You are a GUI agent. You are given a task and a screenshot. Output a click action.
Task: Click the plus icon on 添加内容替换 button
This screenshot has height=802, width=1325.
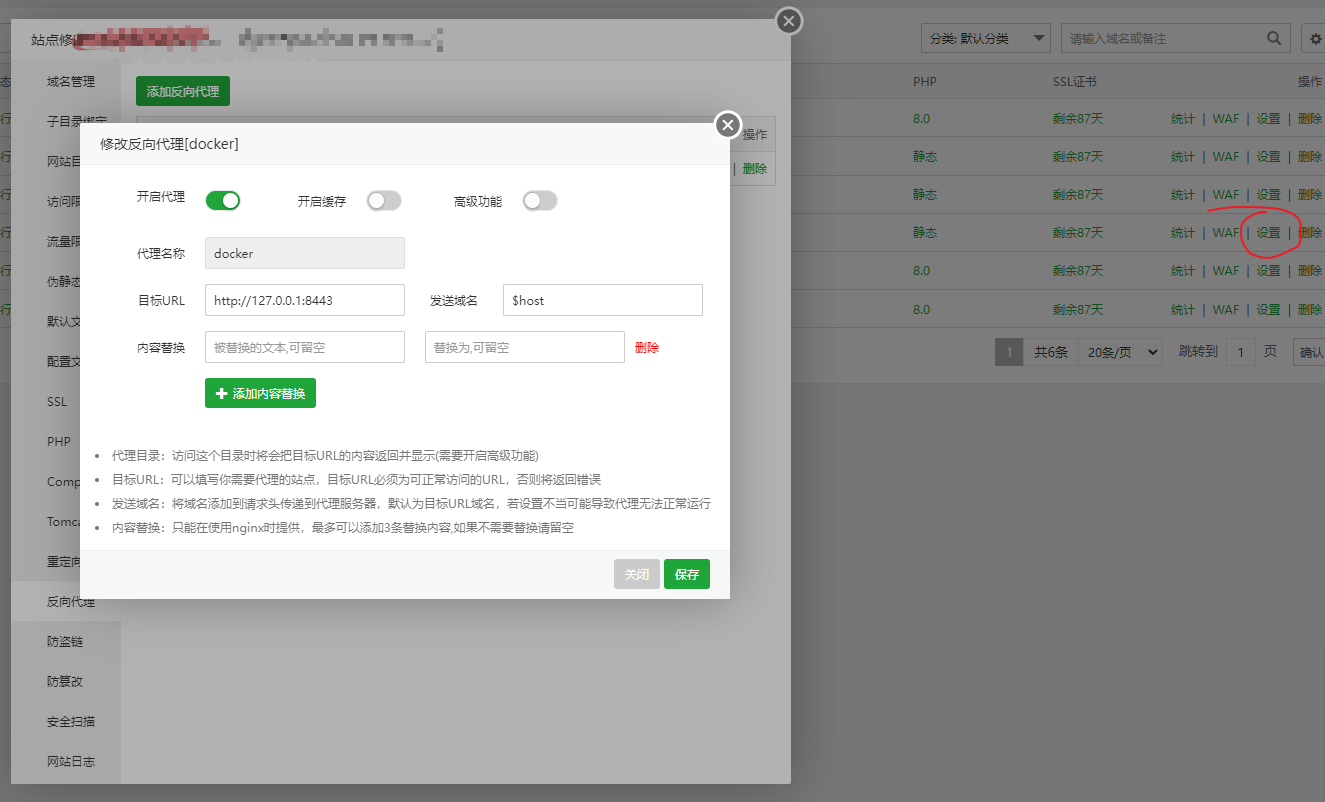tap(219, 393)
